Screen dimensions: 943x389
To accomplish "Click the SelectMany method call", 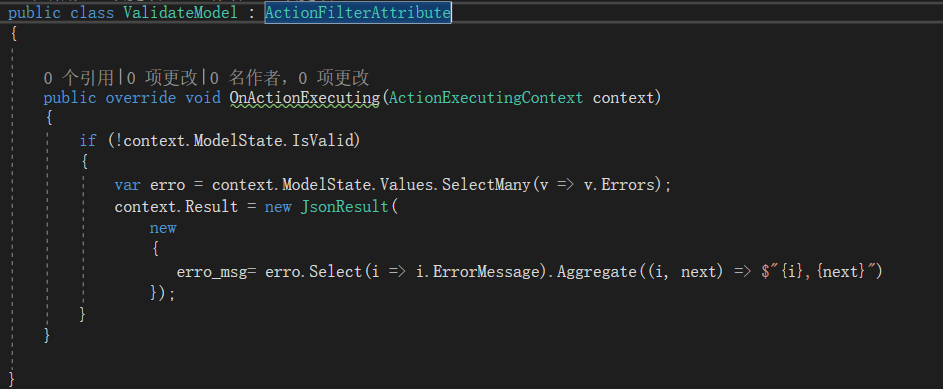I will 486,185.
